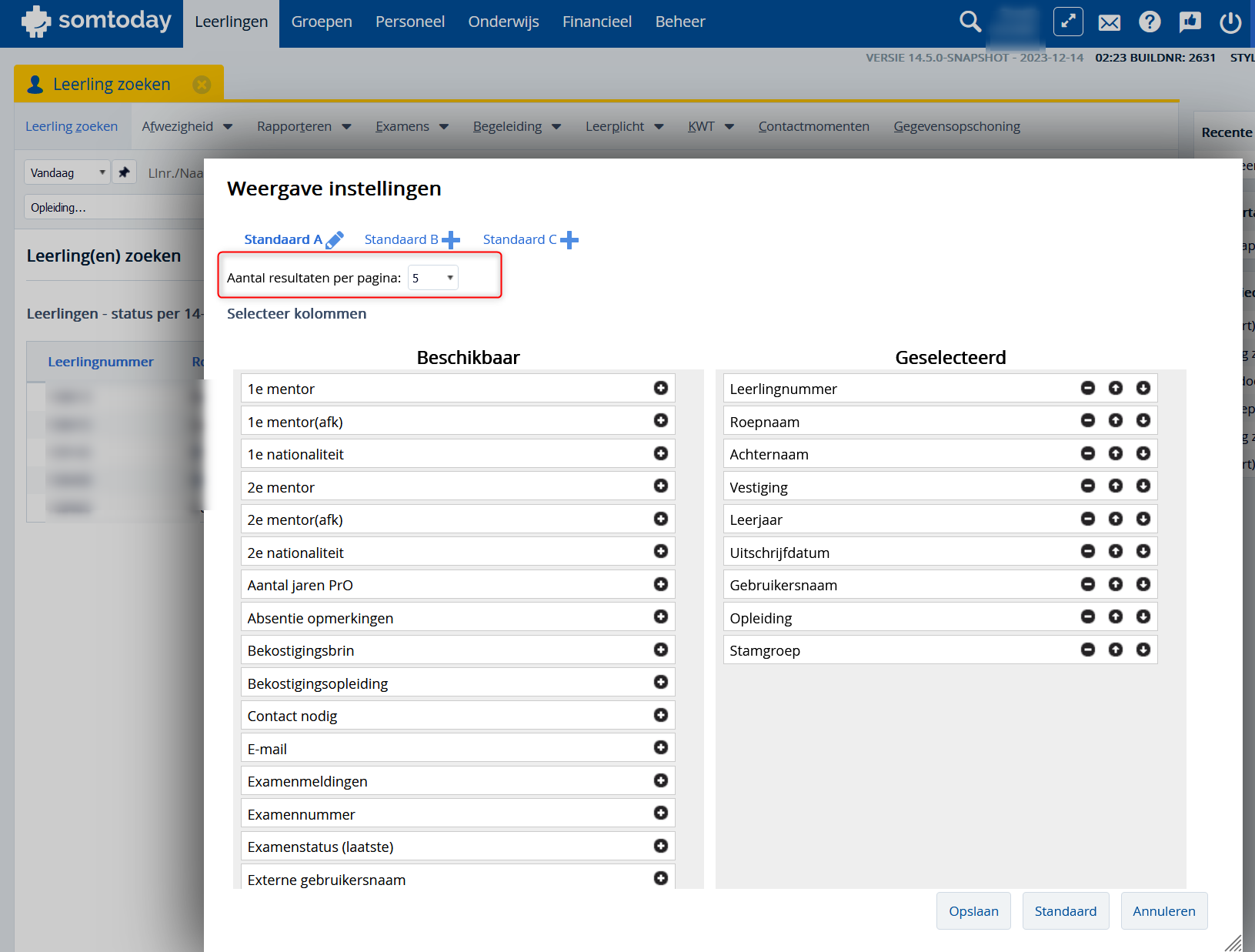1255x952 pixels.
Task: Open Gegevensopschoning link
Action: [x=957, y=126]
